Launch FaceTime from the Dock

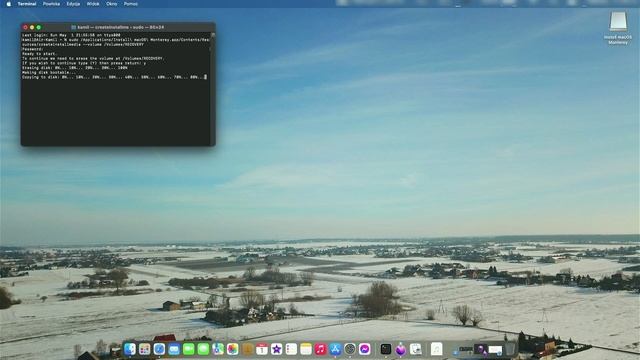coord(189,349)
